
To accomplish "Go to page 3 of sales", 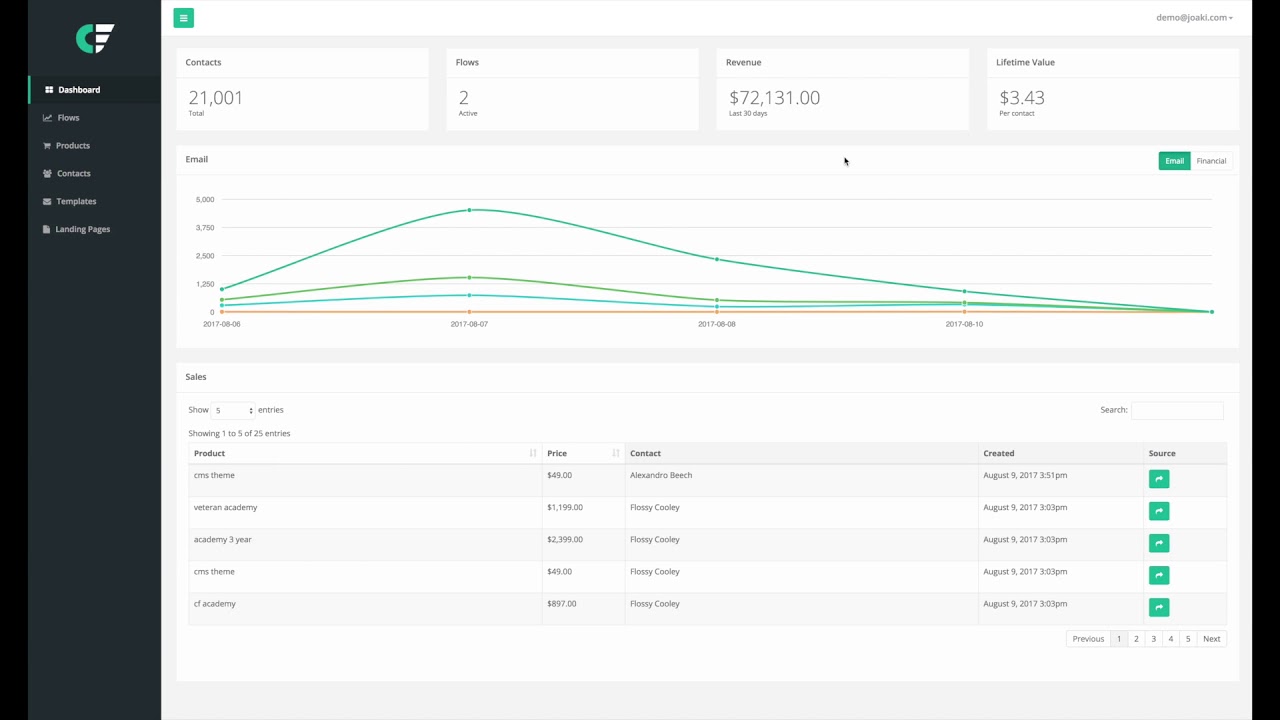I will pos(1153,639).
